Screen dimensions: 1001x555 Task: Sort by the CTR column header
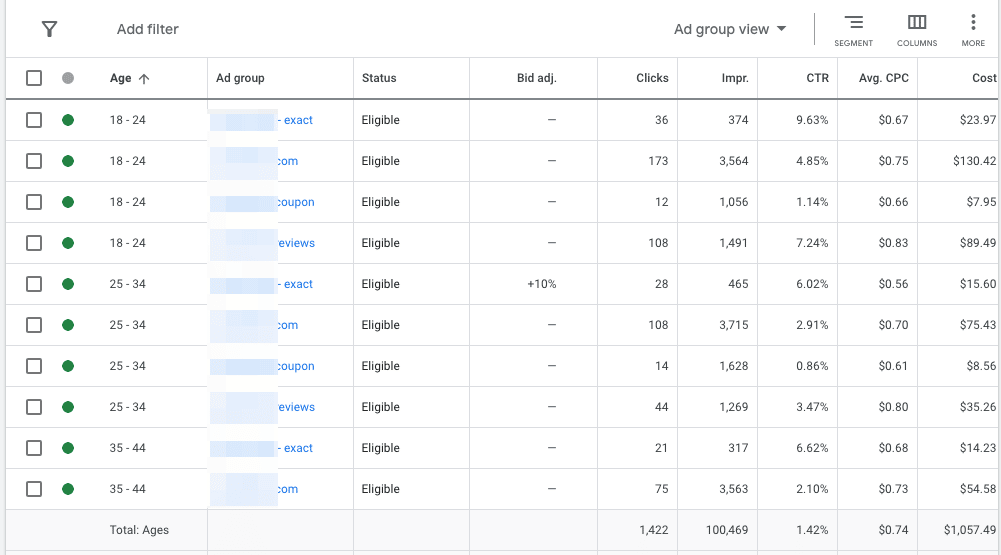(817, 78)
